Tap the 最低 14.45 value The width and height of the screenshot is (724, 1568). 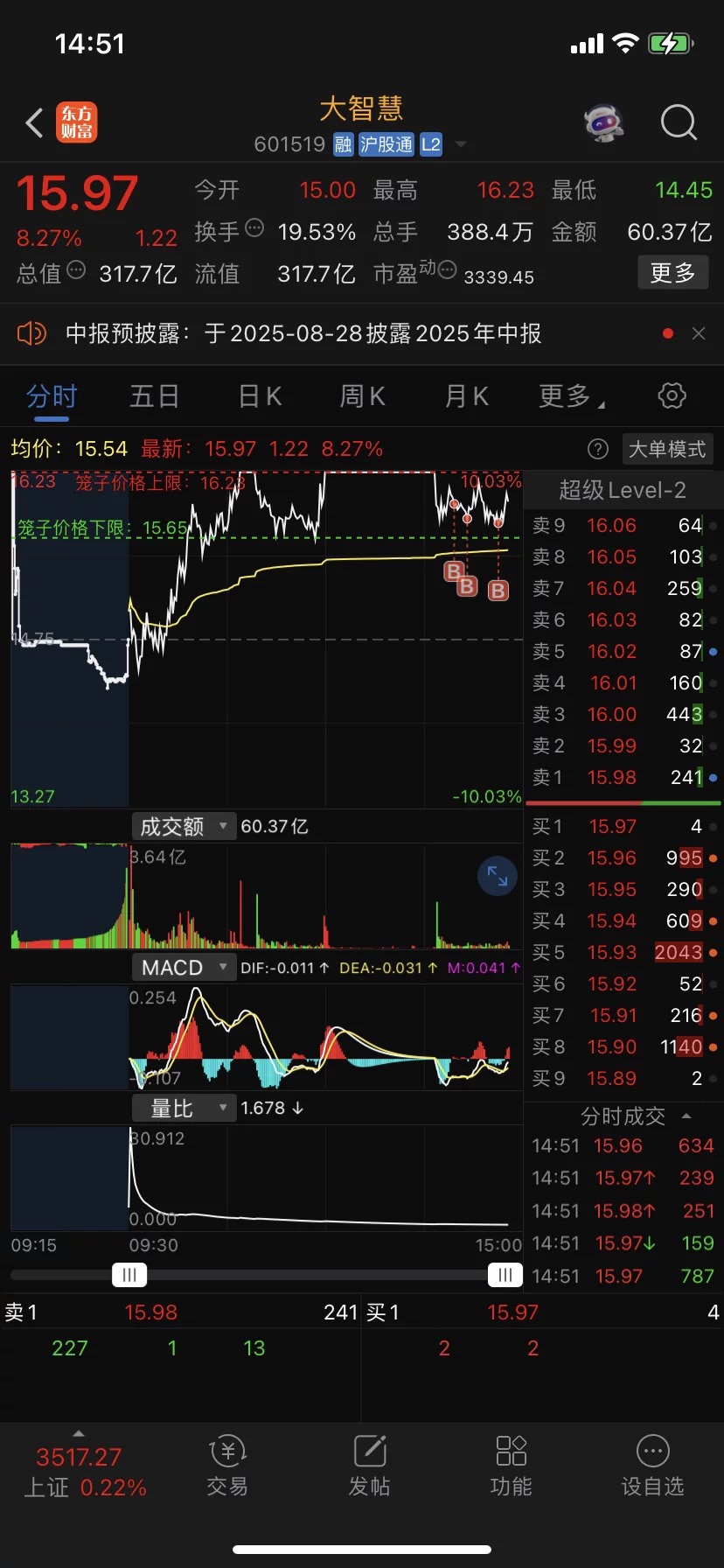684,190
